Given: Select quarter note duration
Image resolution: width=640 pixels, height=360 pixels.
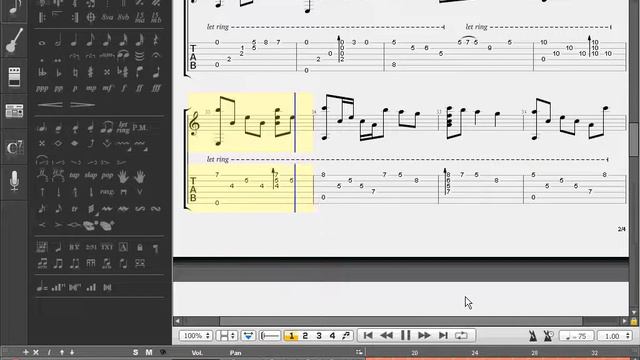Looking at the screenshot, I should (74, 41).
